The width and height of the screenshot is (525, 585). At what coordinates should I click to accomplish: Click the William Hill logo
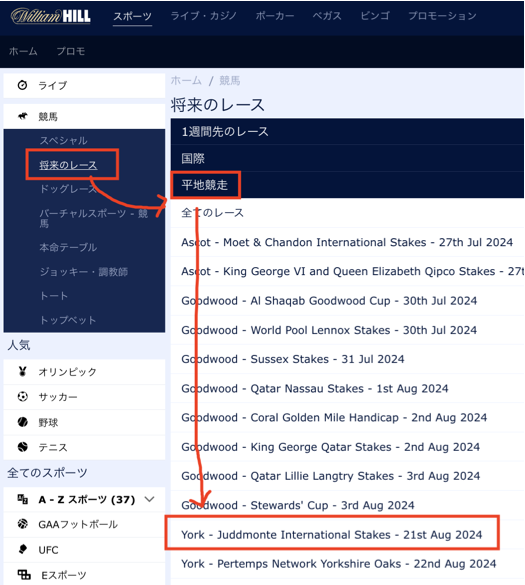51,16
